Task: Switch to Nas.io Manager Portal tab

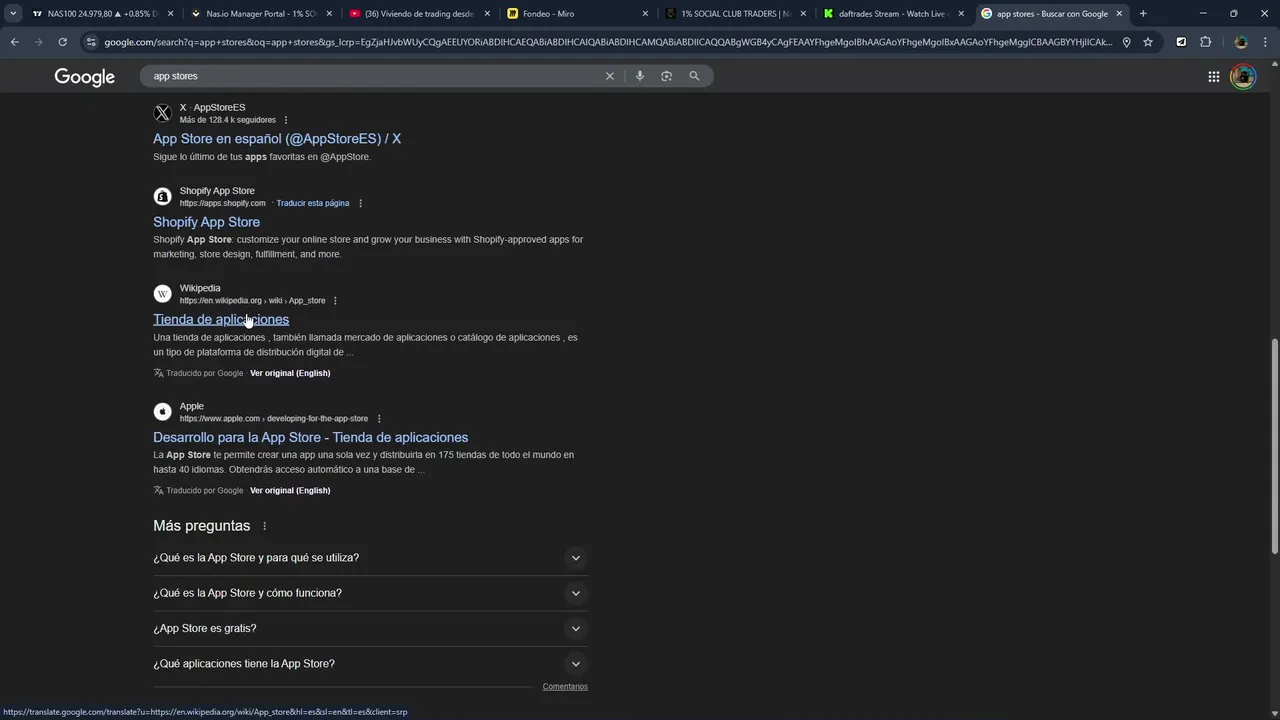Action: coord(260,14)
